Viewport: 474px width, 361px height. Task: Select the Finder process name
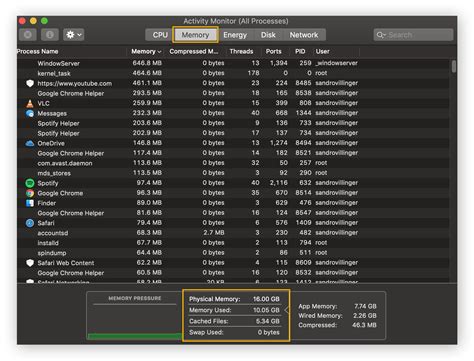(x=47, y=203)
